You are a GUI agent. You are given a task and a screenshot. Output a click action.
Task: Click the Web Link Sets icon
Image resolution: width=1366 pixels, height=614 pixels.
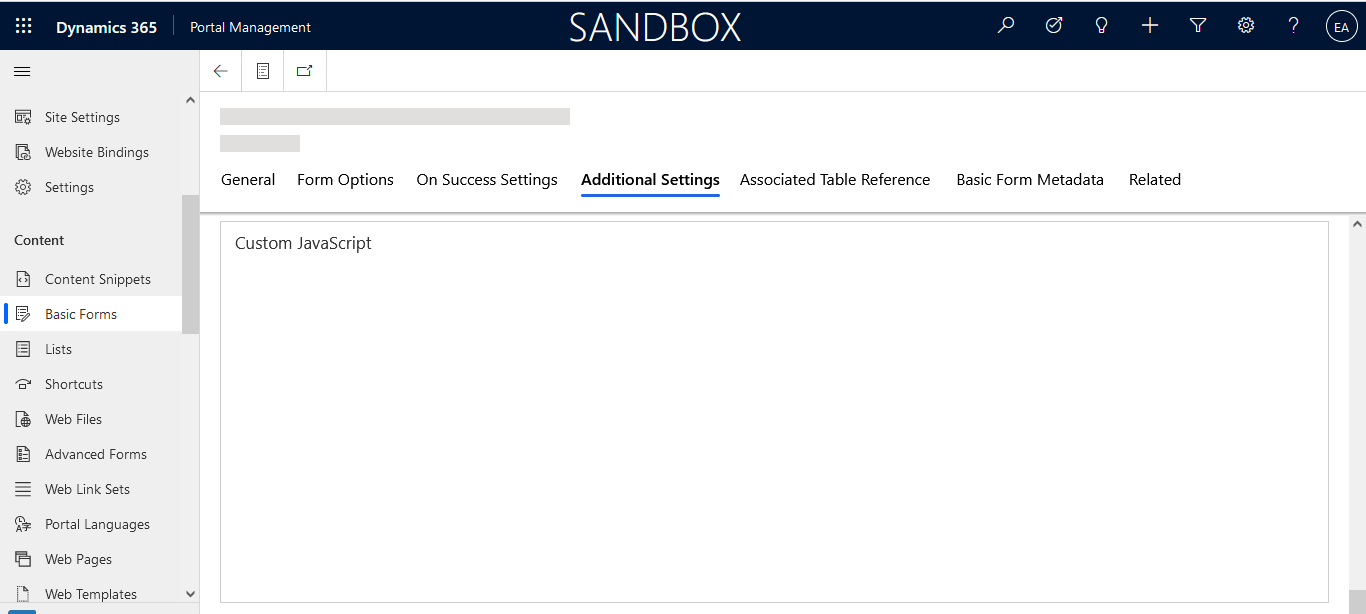point(23,489)
